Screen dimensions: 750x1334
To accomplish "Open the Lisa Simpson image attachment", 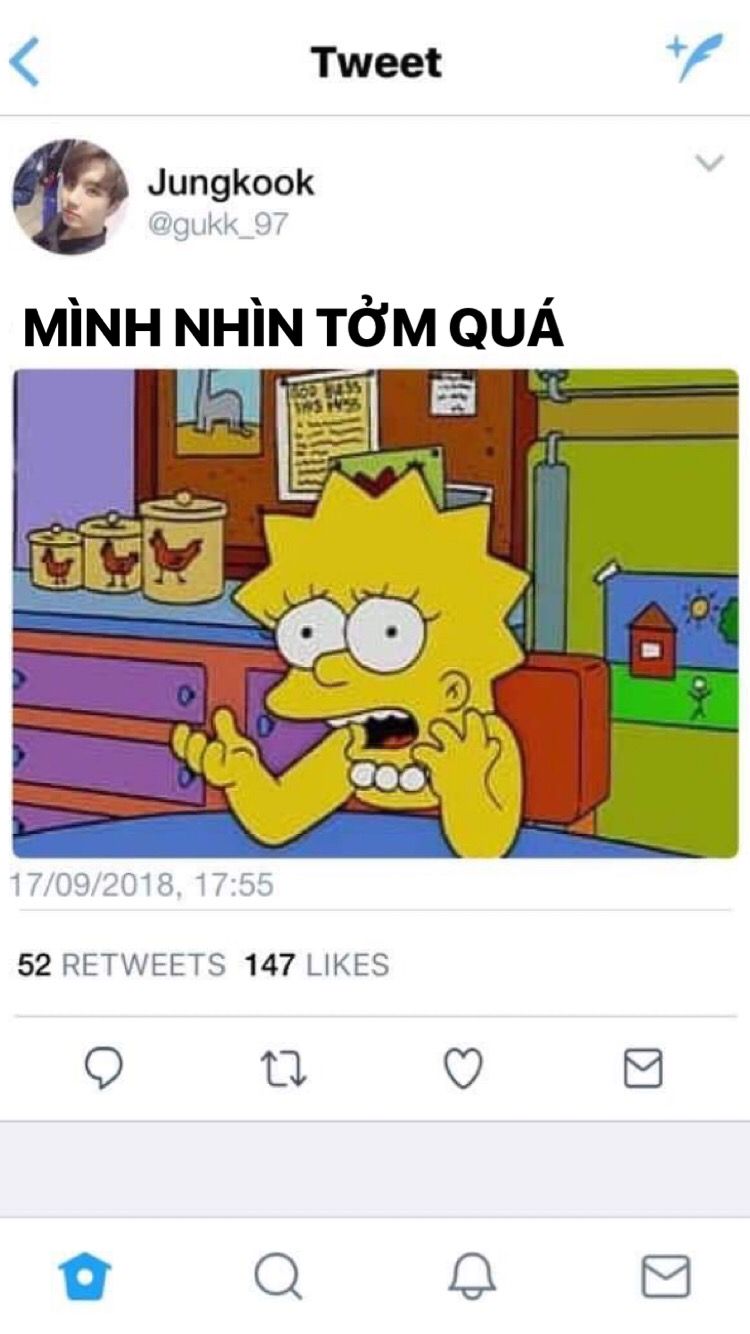I will (x=375, y=613).
